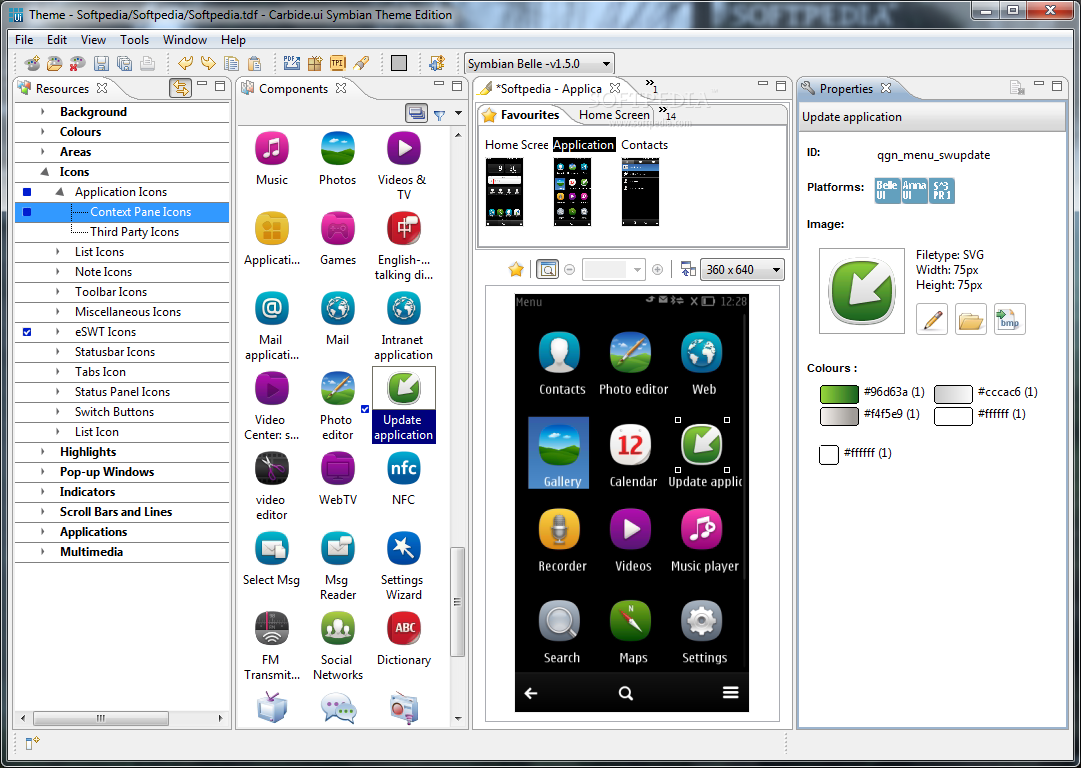Image resolution: width=1081 pixels, height=768 pixels.
Task: Click the Contacts screen thumbnail in gallery
Action: 640,192
